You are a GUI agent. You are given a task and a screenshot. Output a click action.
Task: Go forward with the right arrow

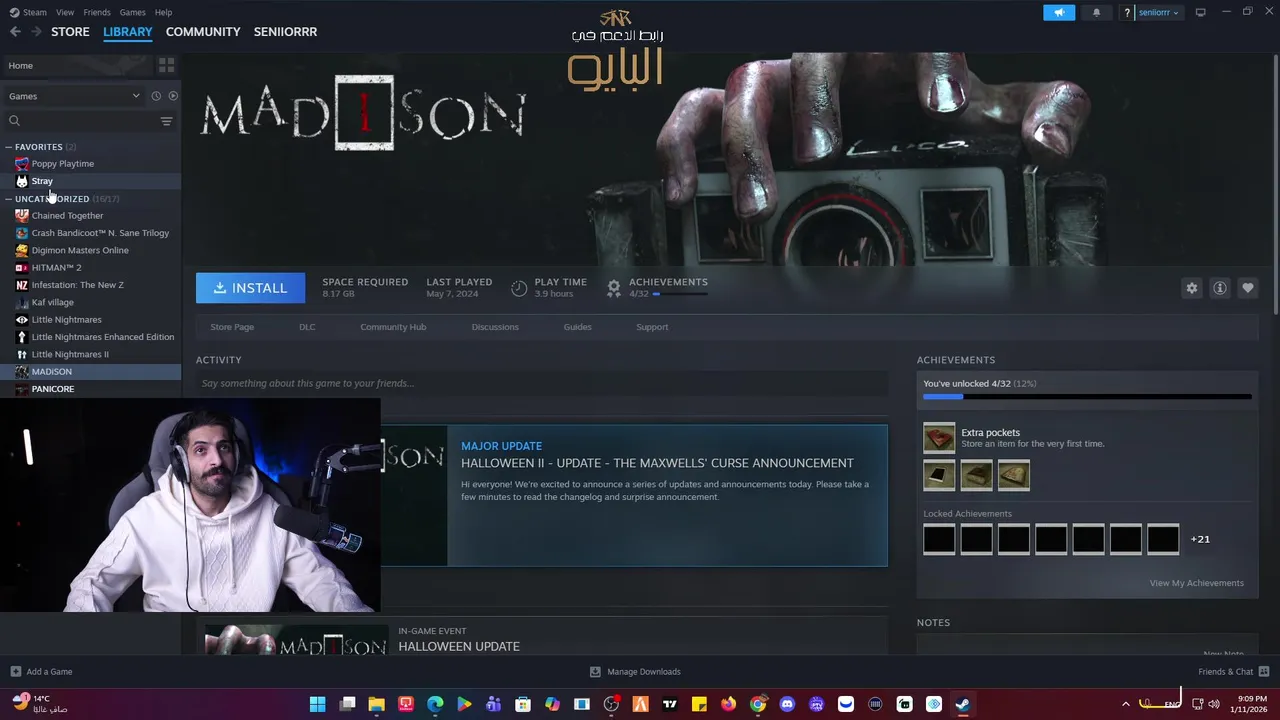coord(36,32)
